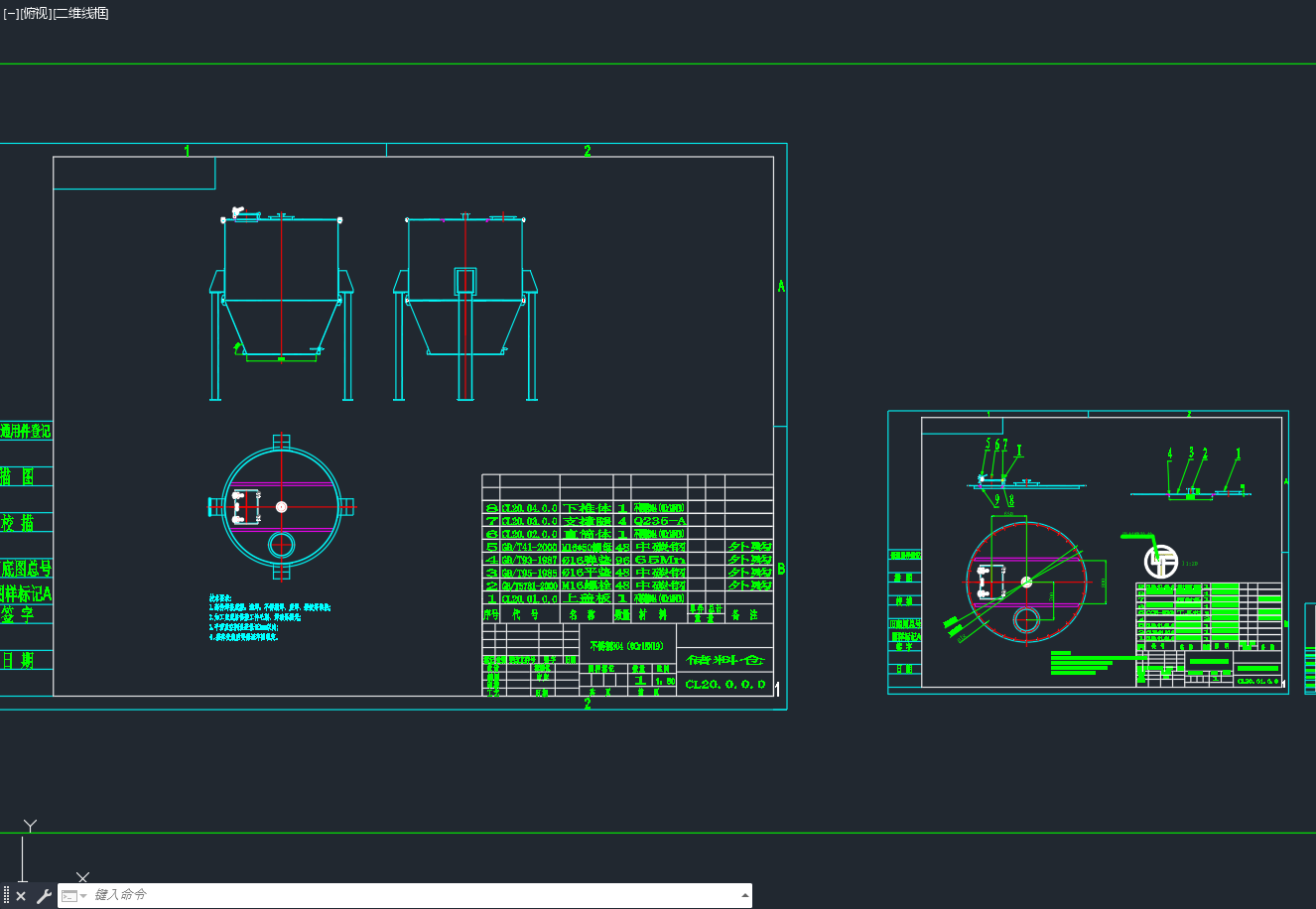This screenshot has height=909, width=1316.
Task: Select the 描图 label in the main sheet margin
Action: (18, 476)
